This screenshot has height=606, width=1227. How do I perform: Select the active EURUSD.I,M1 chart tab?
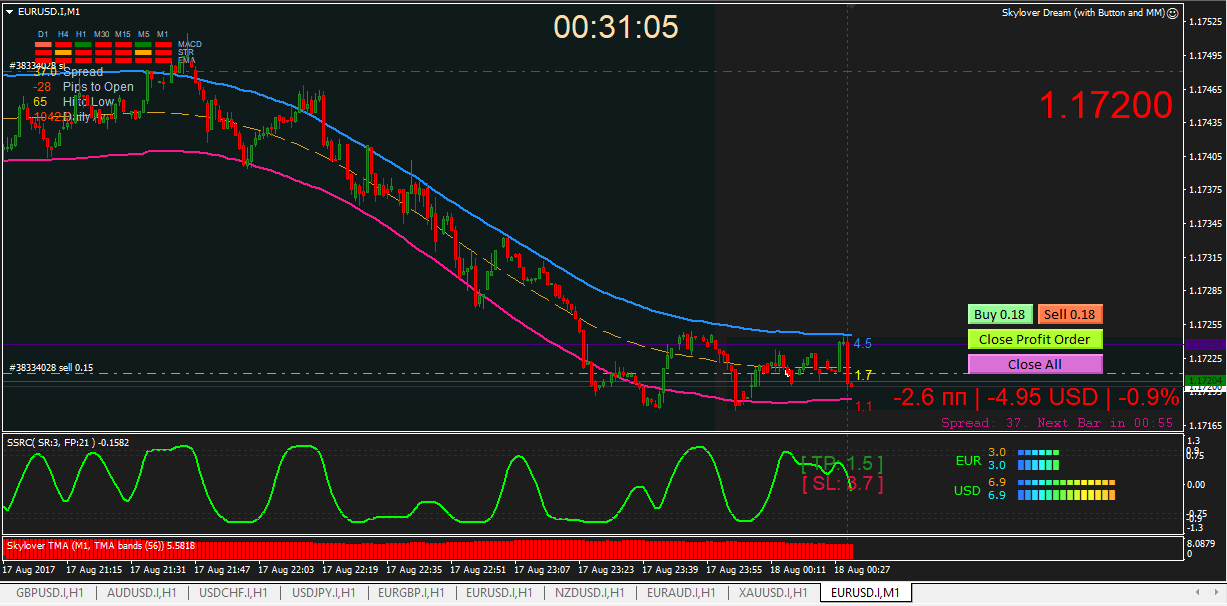point(866,593)
